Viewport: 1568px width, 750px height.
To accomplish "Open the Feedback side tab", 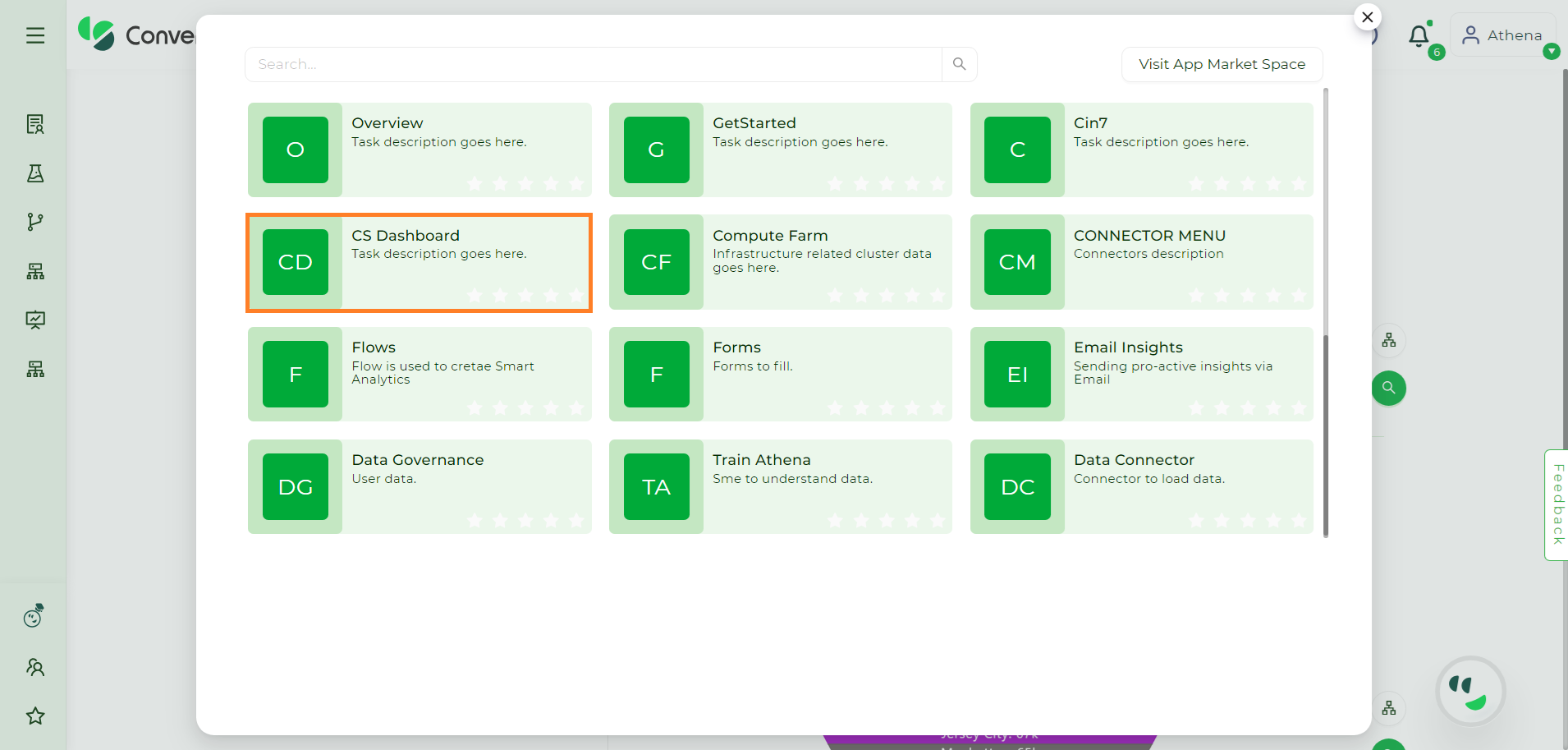I will coord(1557,504).
